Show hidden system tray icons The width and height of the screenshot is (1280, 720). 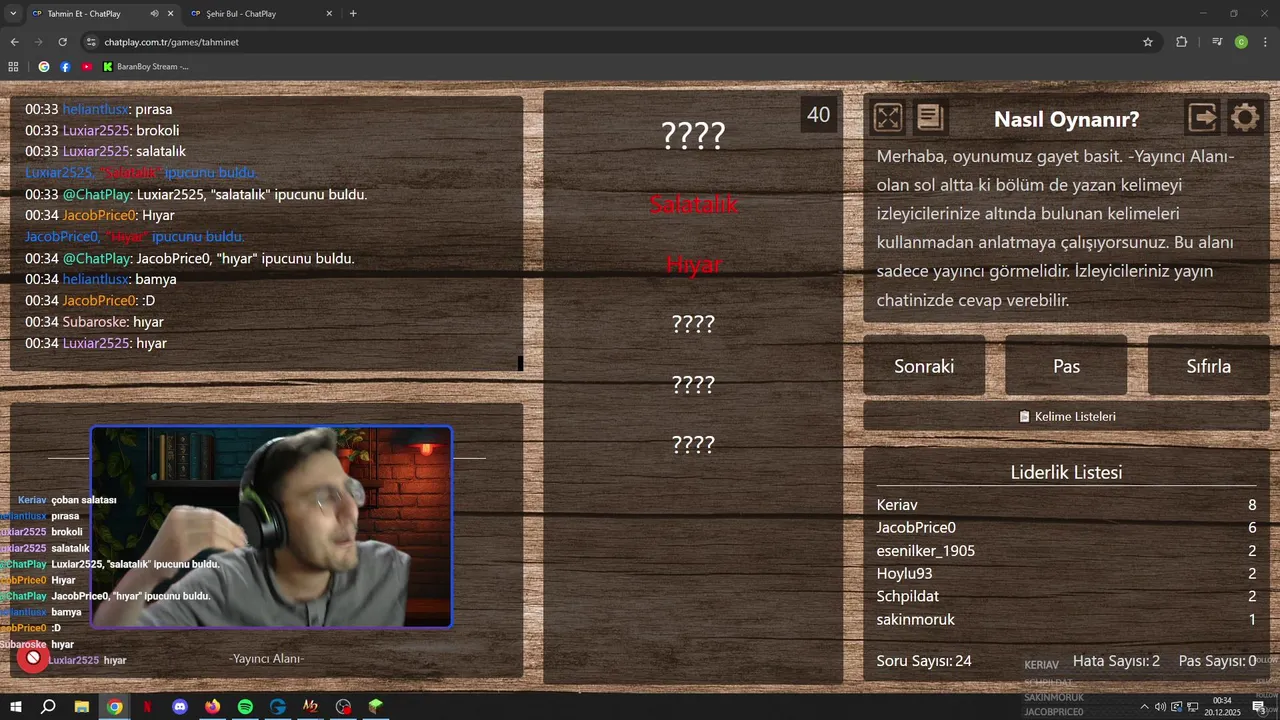point(1144,707)
